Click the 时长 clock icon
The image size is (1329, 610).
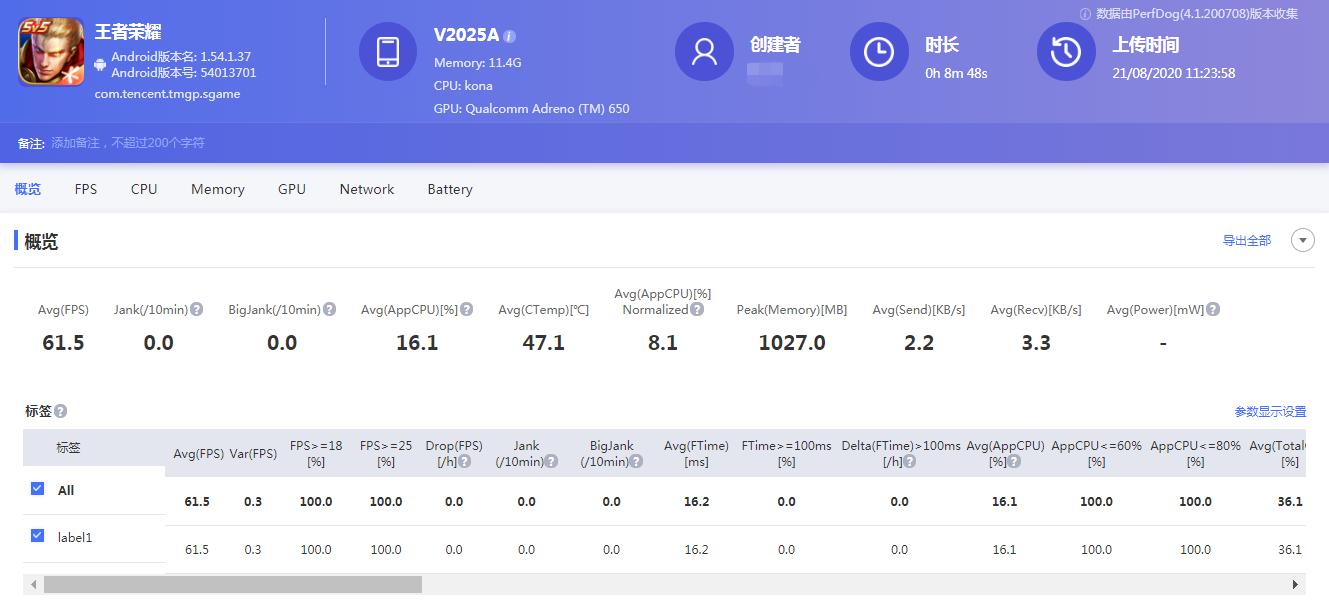click(879, 51)
